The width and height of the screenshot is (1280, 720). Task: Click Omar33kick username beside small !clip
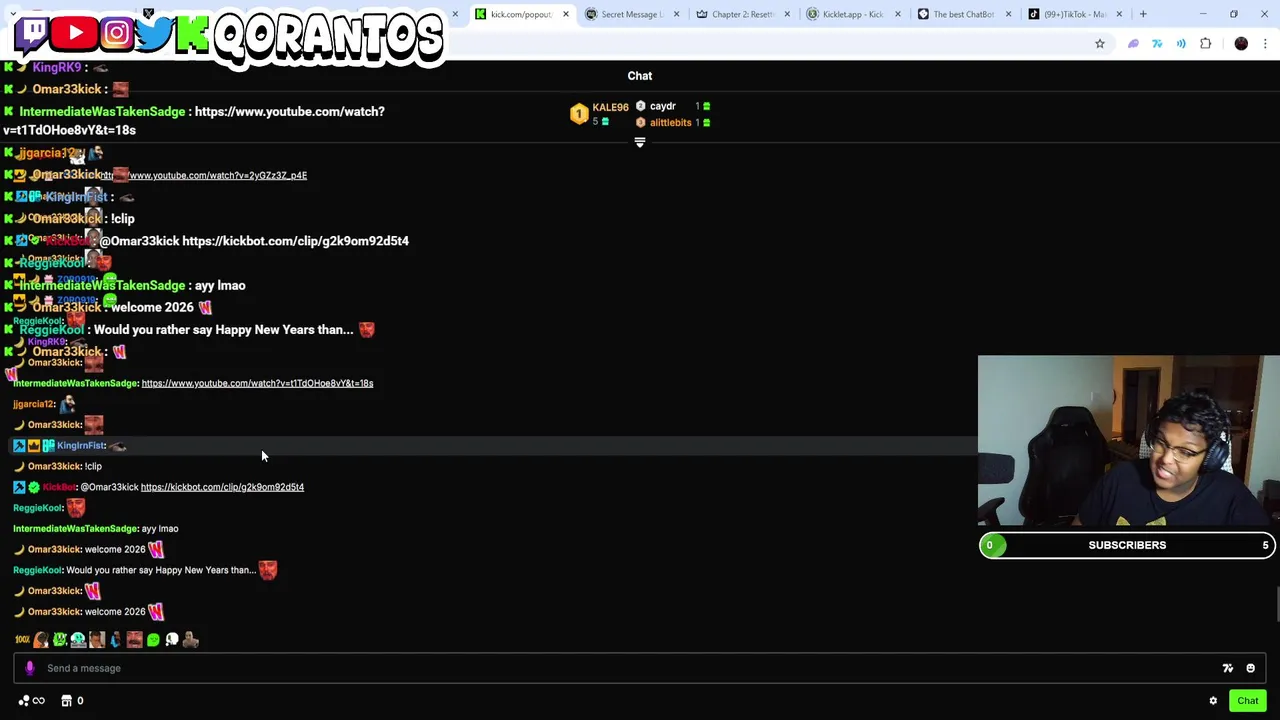(54, 467)
